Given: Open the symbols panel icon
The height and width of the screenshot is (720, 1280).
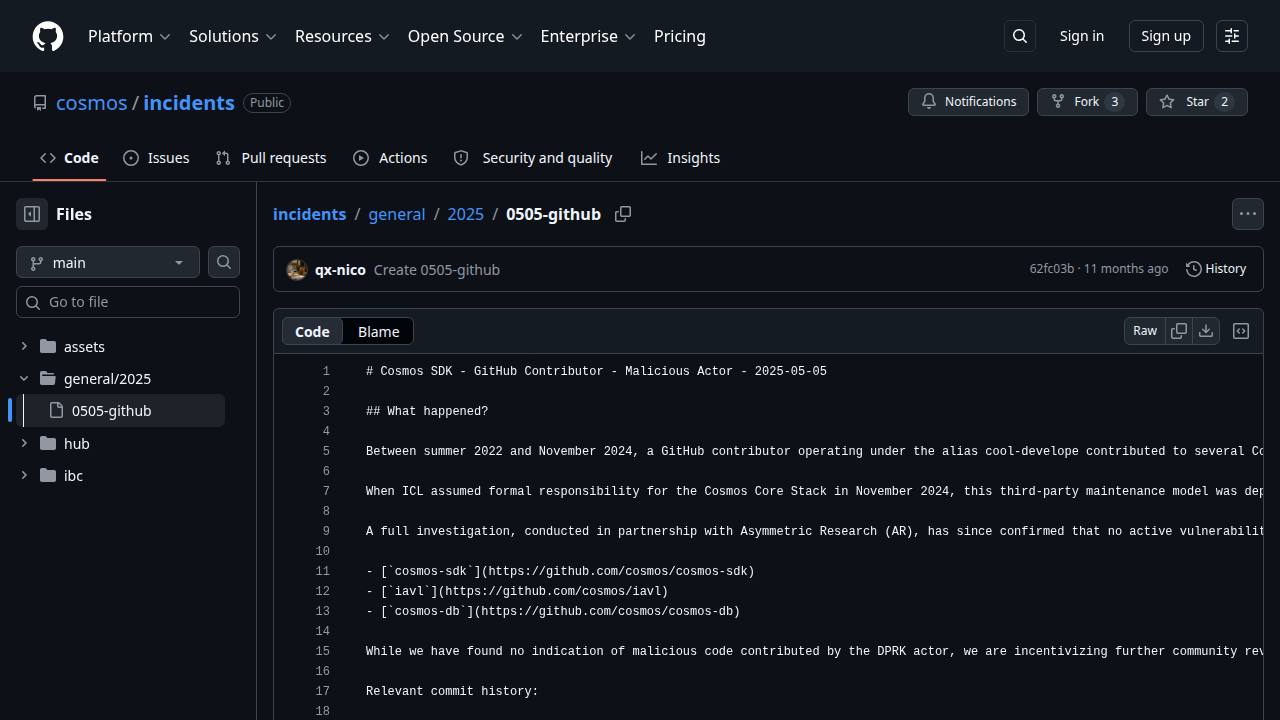Looking at the screenshot, I should click(x=1241, y=331).
